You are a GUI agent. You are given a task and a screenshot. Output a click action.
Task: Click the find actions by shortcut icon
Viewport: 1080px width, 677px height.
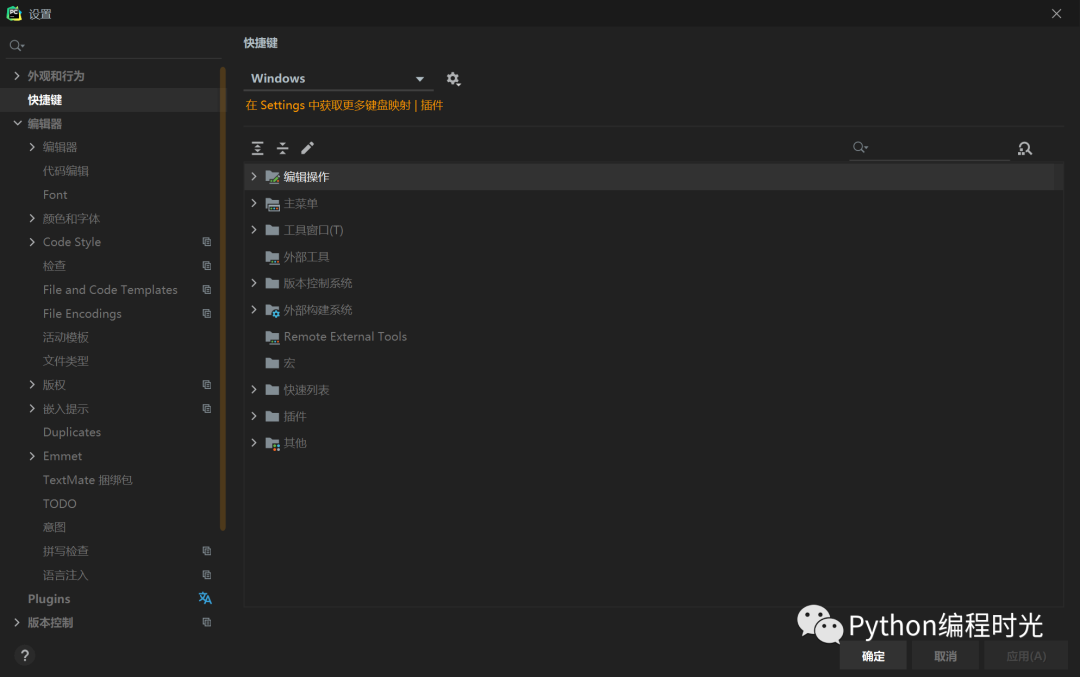(x=1024, y=148)
